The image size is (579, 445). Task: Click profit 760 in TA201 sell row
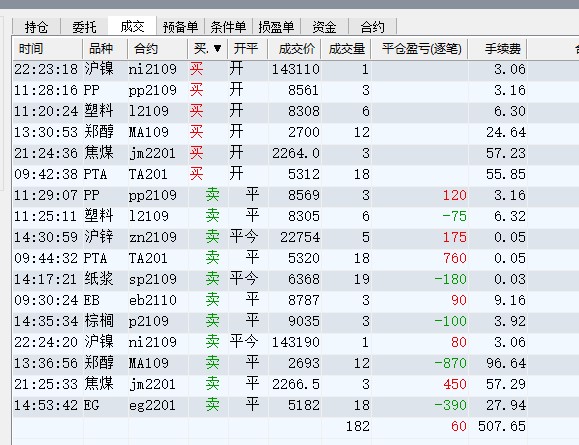click(x=455, y=258)
